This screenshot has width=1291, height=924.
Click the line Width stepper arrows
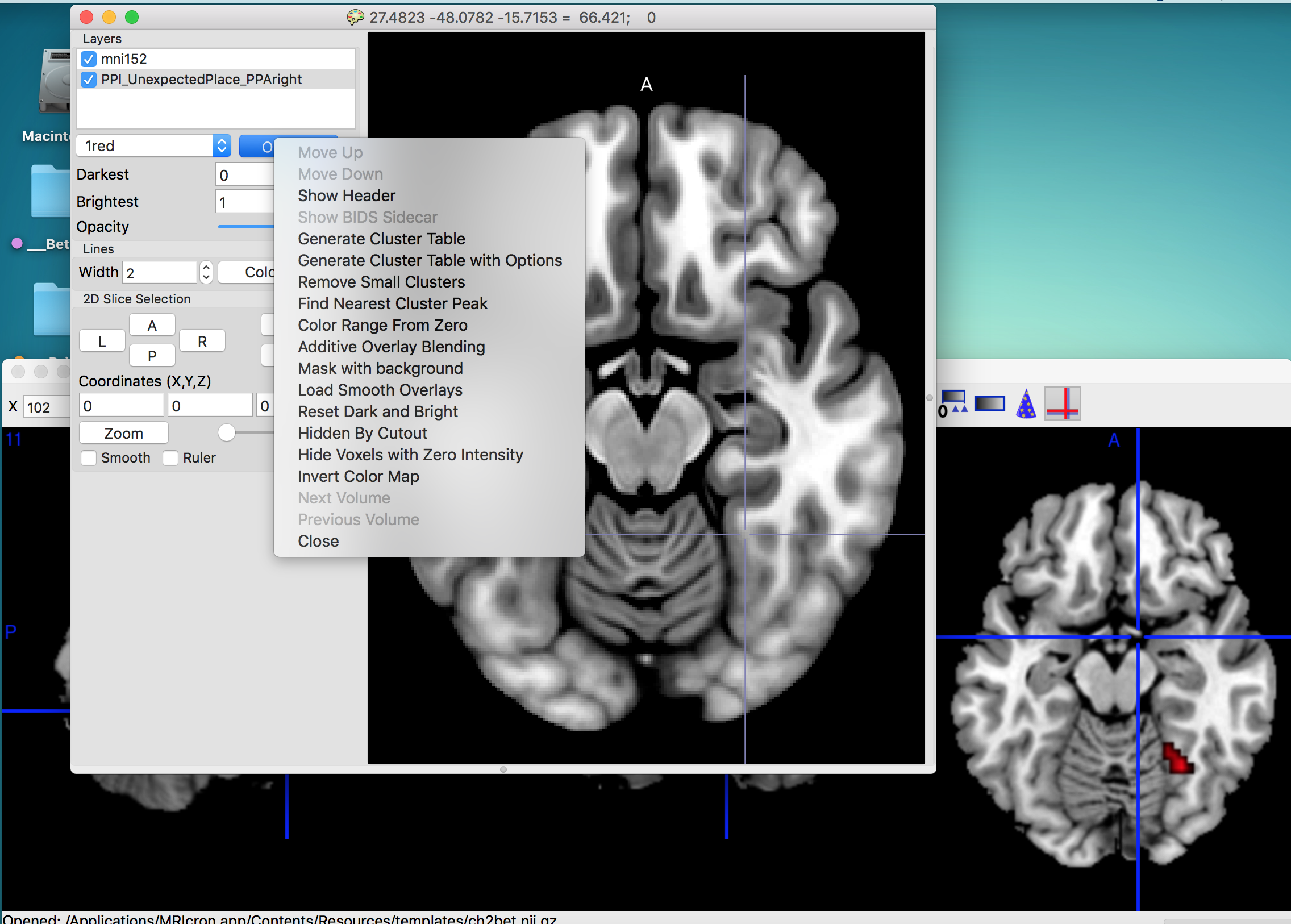[206, 273]
